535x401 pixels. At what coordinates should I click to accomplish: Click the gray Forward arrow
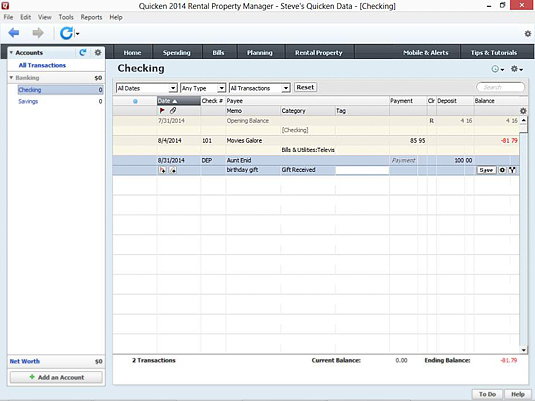click(x=38, y=33)
